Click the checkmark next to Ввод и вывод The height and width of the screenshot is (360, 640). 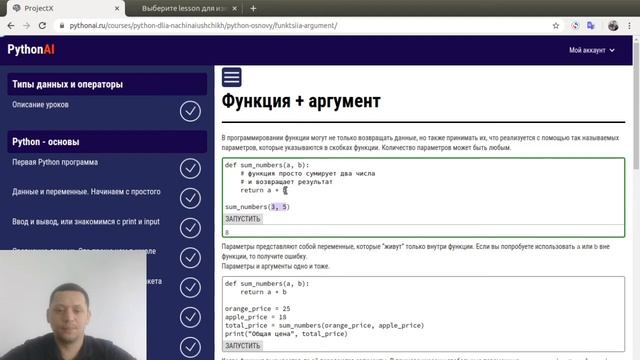(x=190, y=228)
